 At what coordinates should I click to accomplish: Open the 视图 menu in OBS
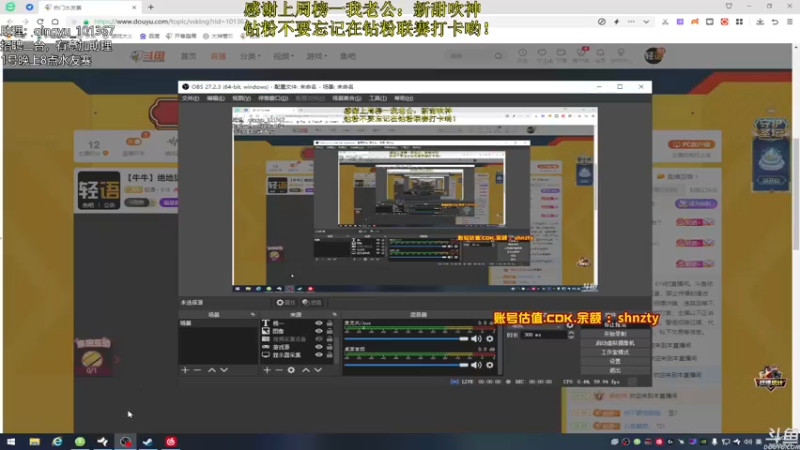point(241,98)
